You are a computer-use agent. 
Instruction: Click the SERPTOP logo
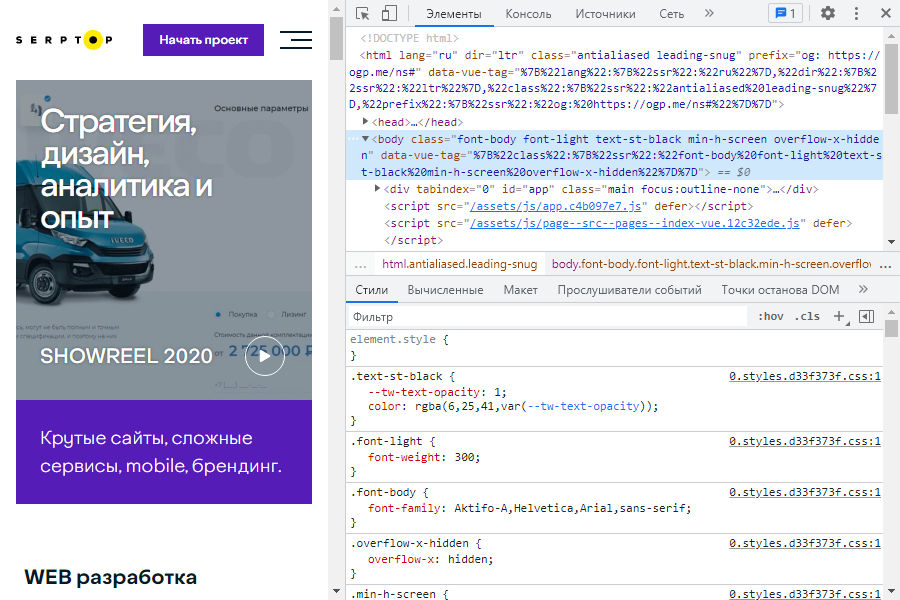pyautogui.click(x=64, y=40)
